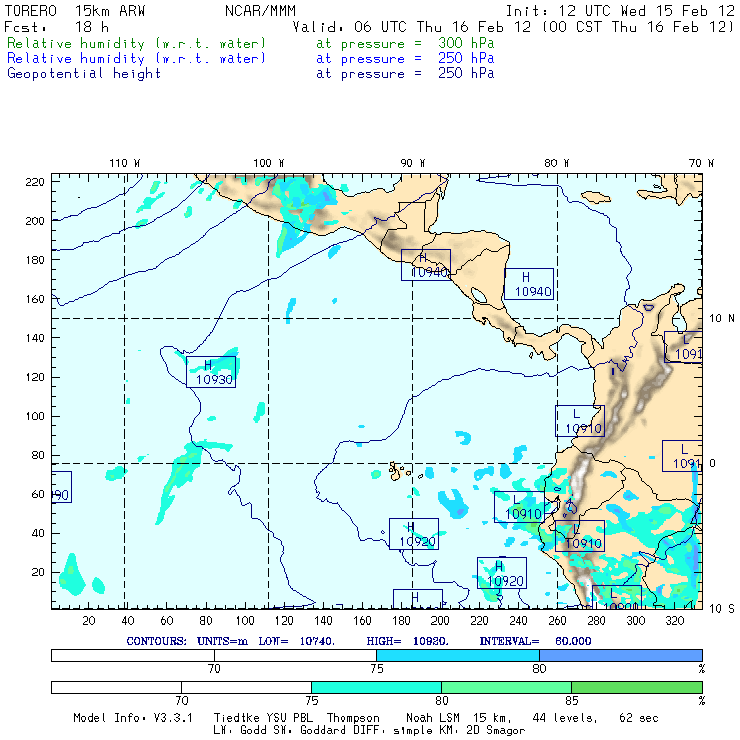
Task: Select the turquoise 75–80% segment of the lower color bar
Action: pos(376,687)
